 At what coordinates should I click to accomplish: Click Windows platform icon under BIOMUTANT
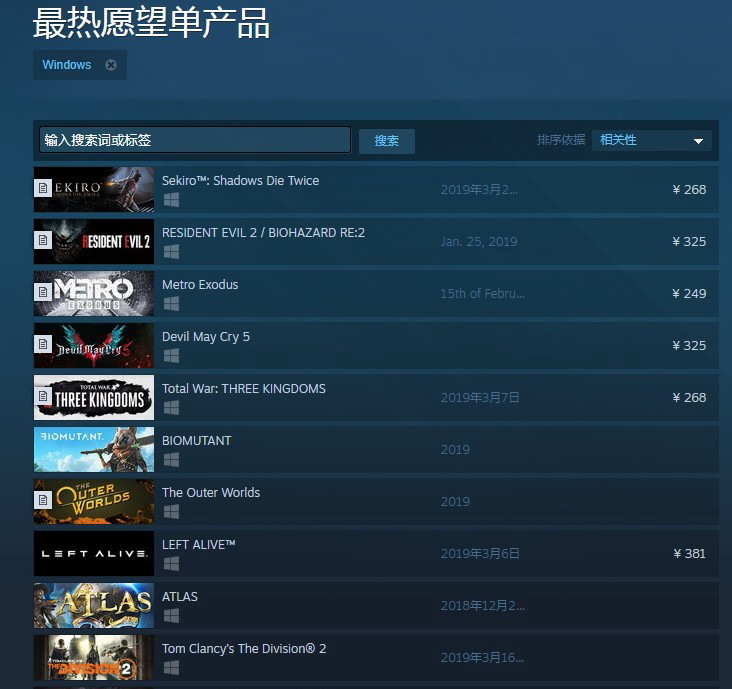pos(171,460)
